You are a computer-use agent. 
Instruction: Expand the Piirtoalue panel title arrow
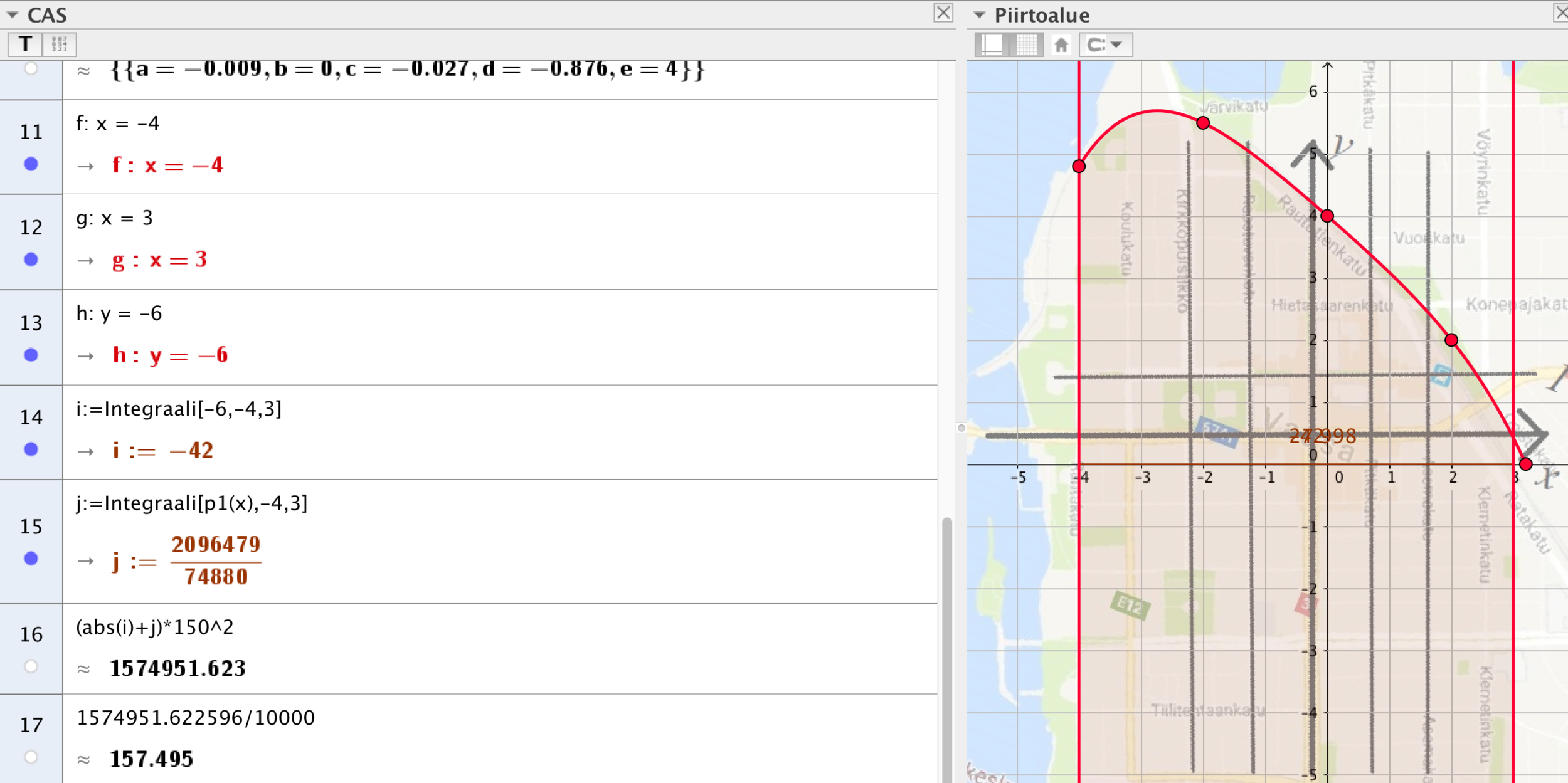coord(979,14)
